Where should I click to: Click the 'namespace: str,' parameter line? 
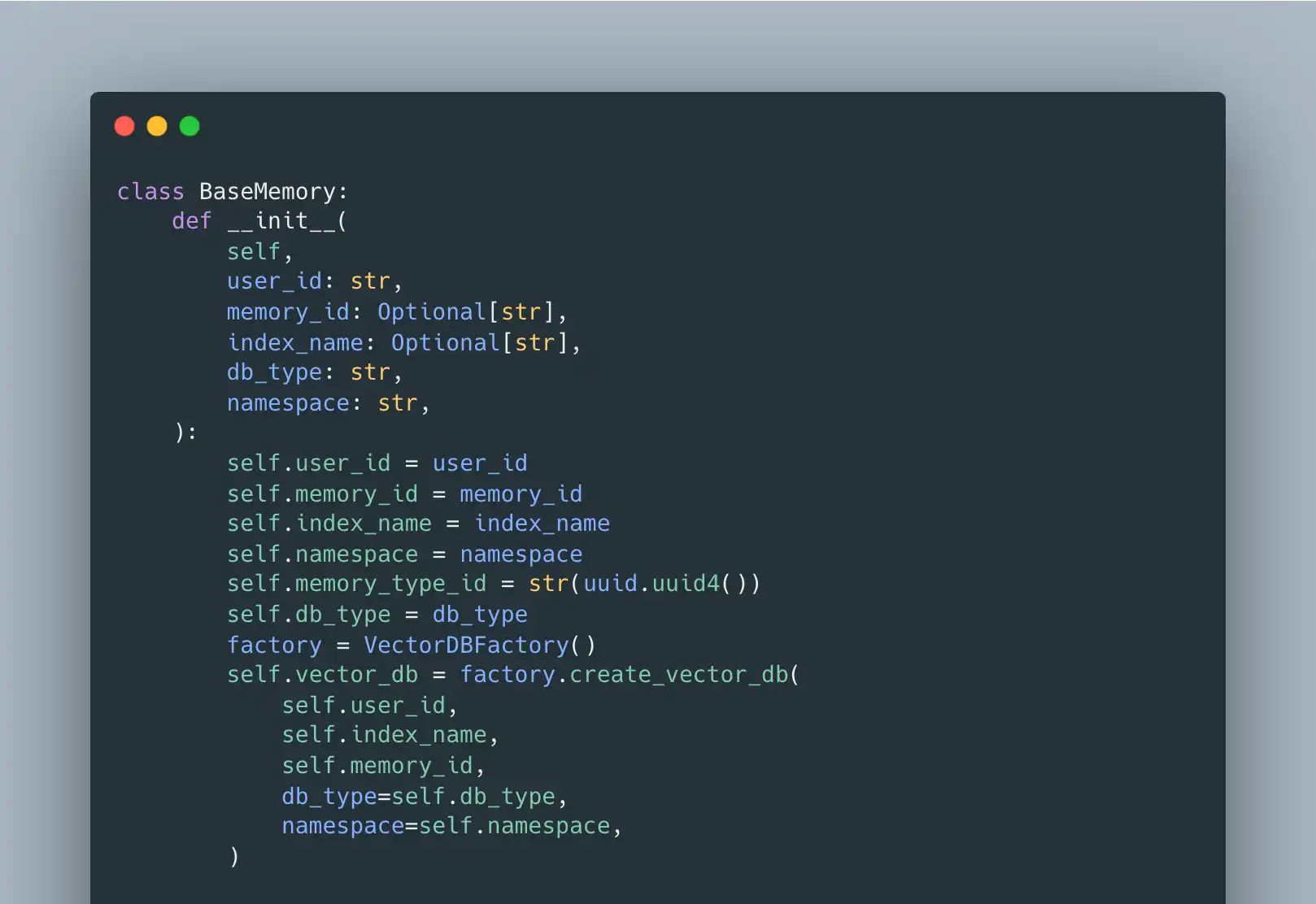[x=329, y=403]
